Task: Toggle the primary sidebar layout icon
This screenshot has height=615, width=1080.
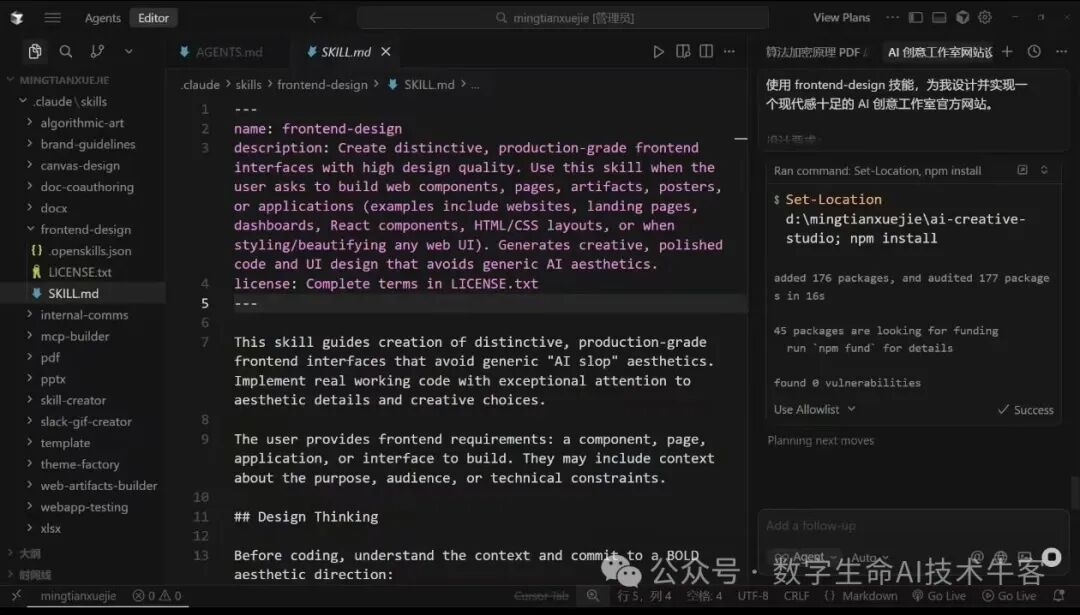Action: coord(915,17)
